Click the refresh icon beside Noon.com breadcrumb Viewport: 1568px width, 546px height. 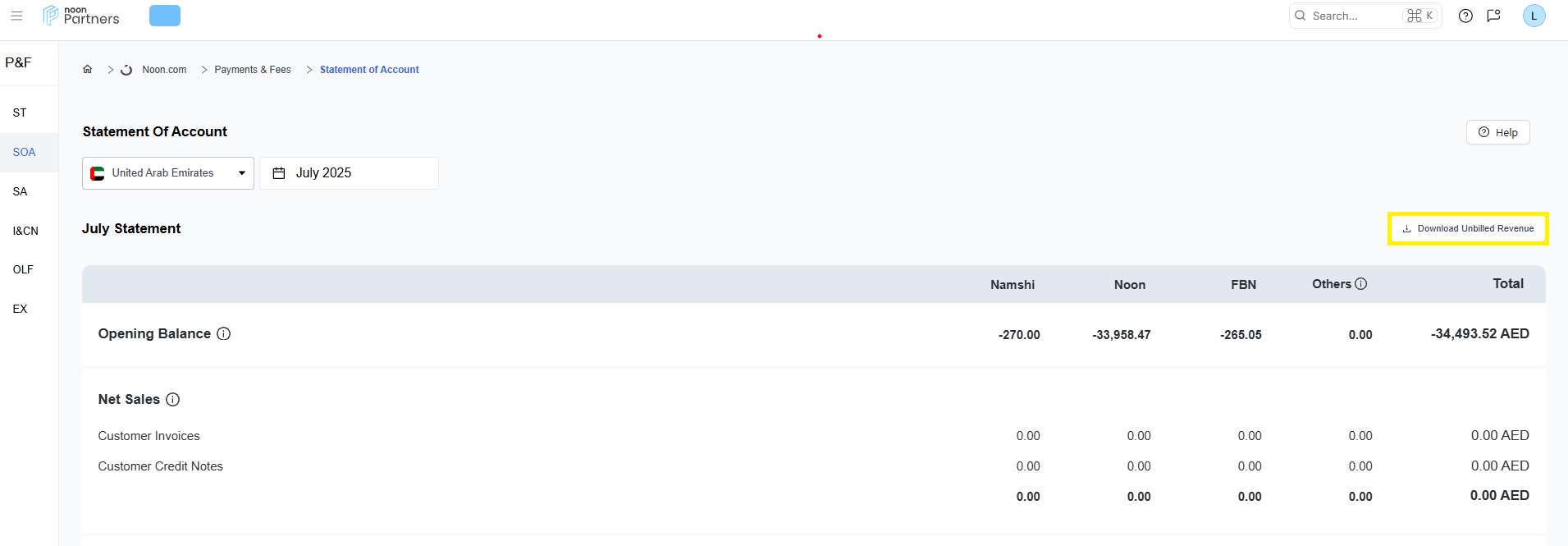click(126, 70)
